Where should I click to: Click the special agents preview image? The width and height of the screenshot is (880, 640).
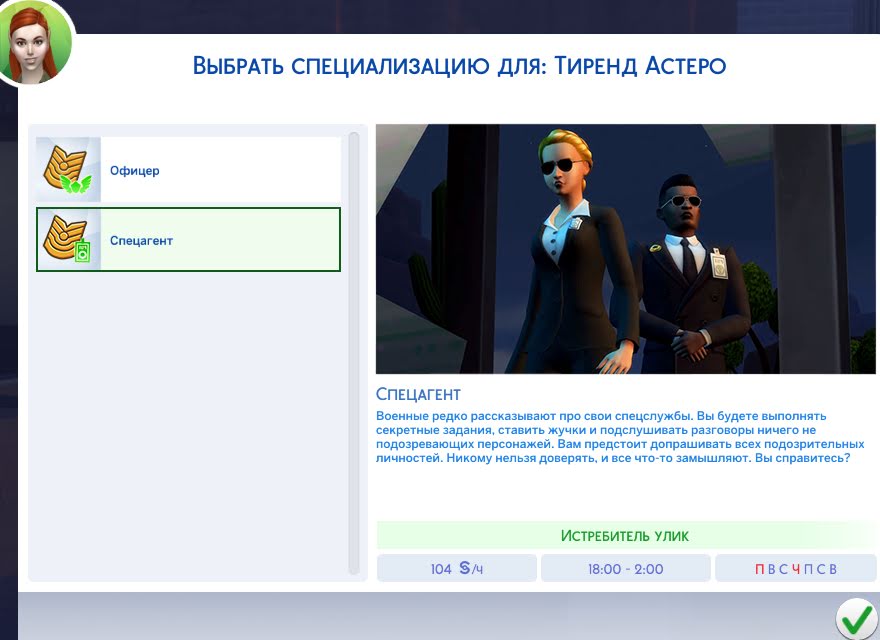[625, 249]
